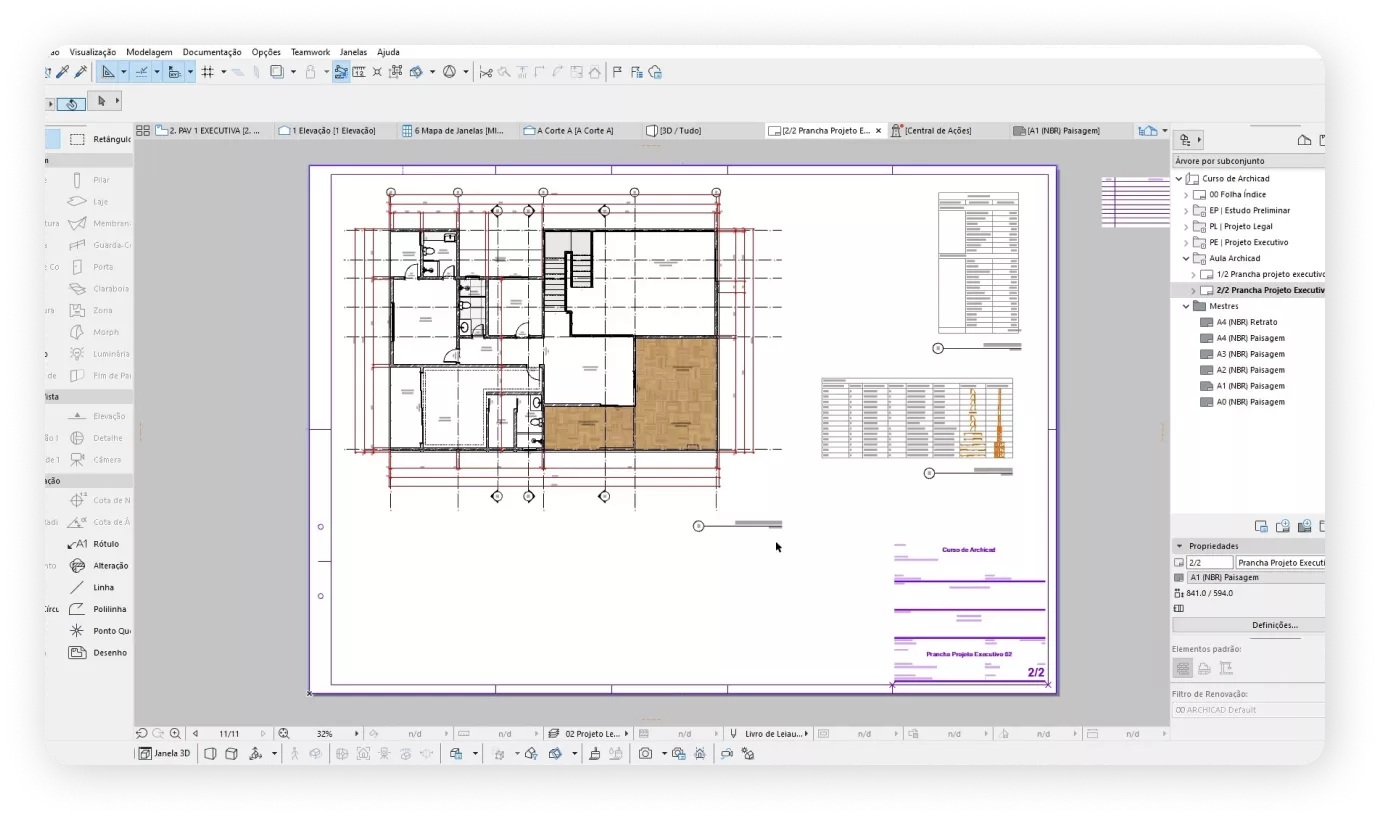Click the layout name field Prancha Projeto Executivo
Image resolution: width=1380 pixels, height=820 pixels.
[x=1279, y=563]
